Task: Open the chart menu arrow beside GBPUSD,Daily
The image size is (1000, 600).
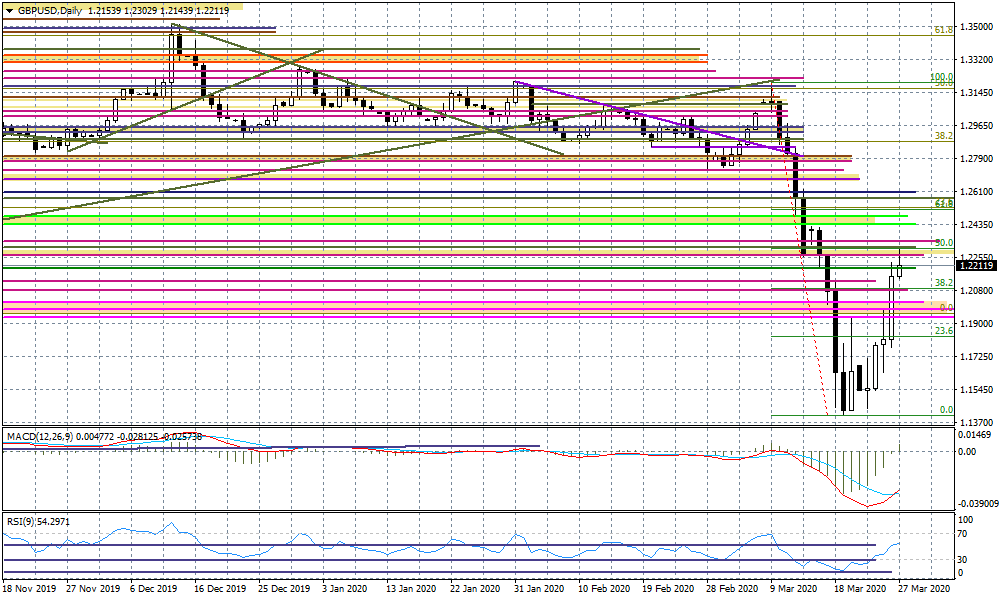Action: tap(9, 10)
